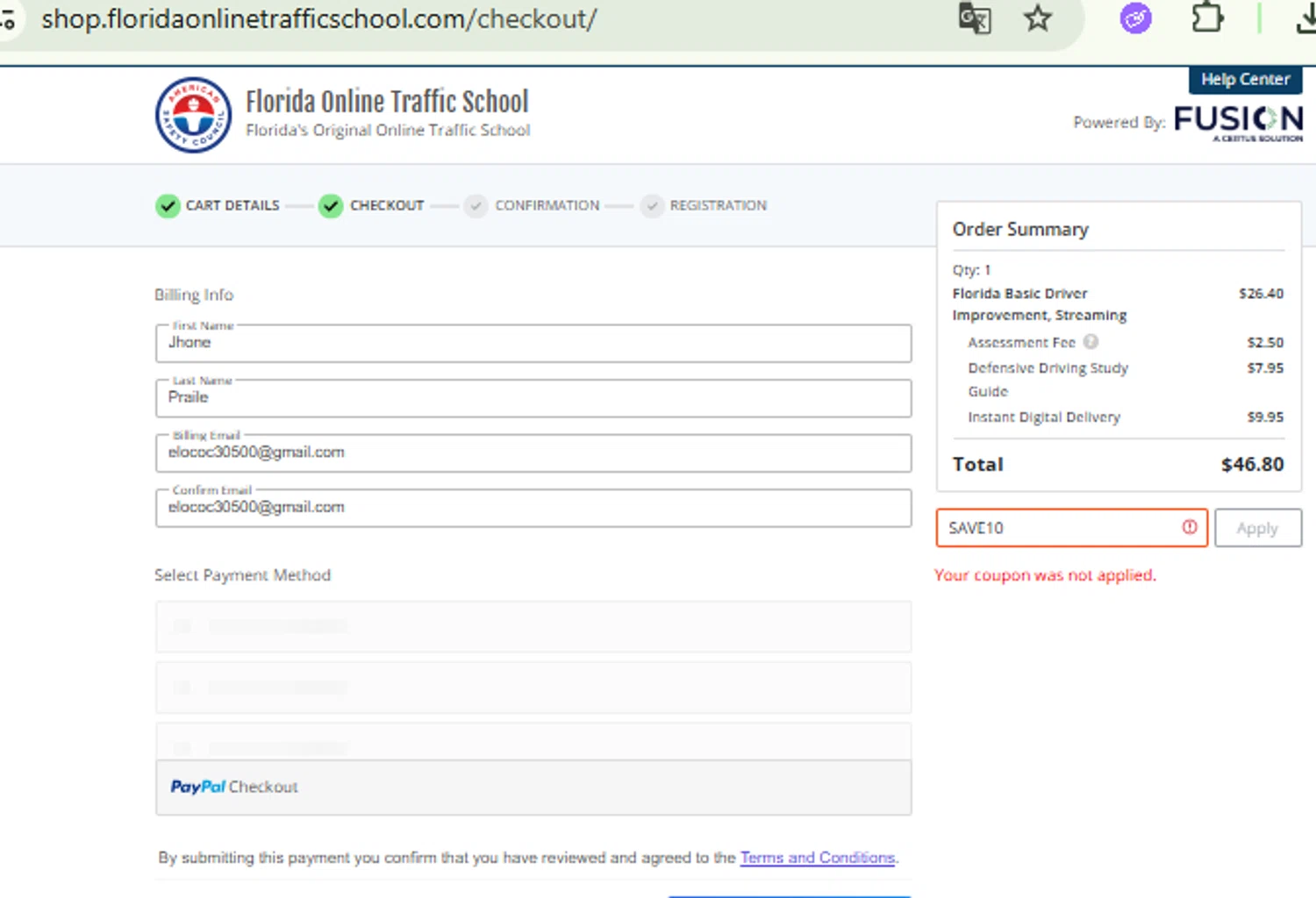Open the Terms and Conditions link

[818, 858]
